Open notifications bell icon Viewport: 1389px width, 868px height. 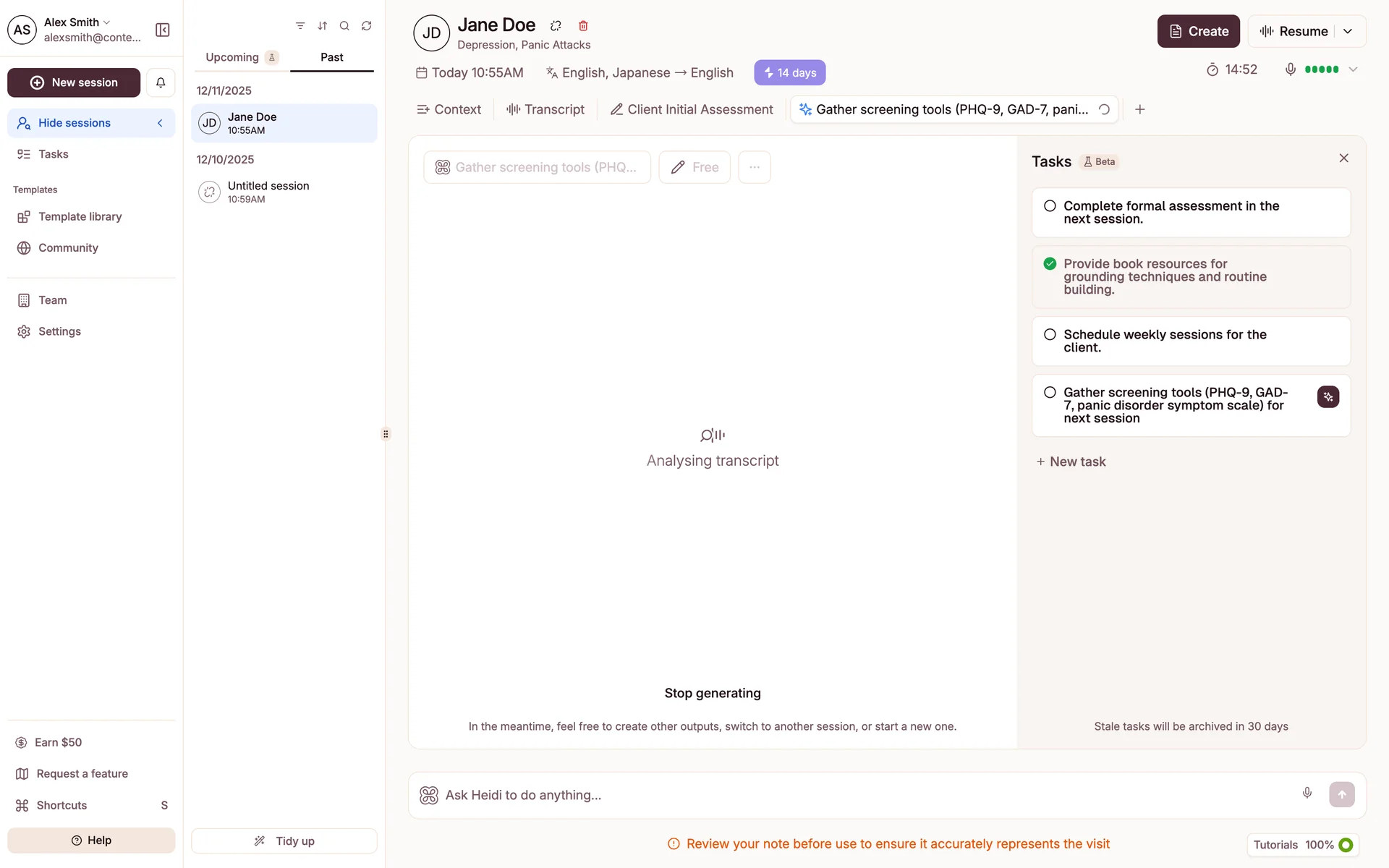point(161,82)
